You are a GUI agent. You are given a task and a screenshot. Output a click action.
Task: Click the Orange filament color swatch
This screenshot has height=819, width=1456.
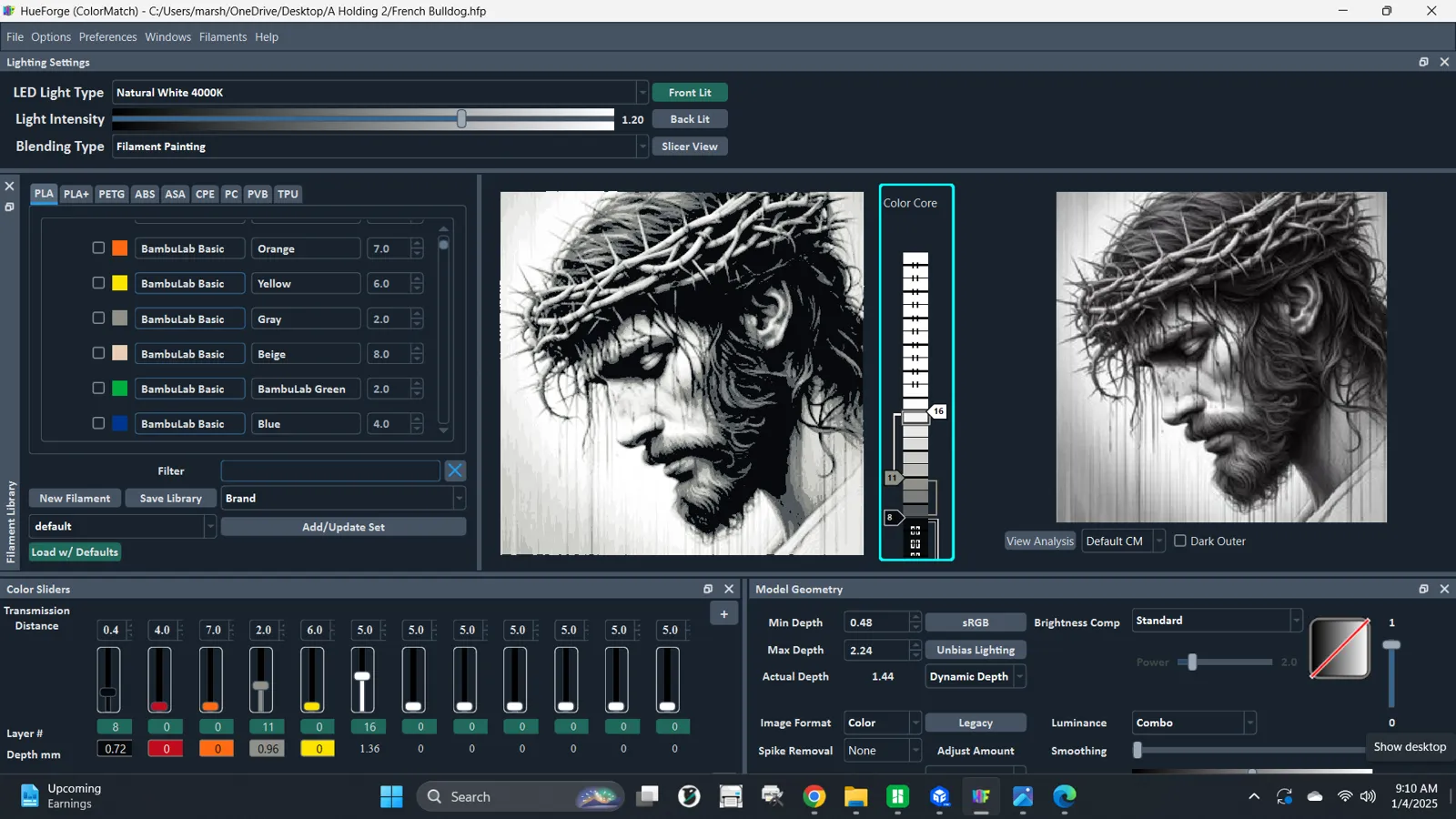point(119,248)
